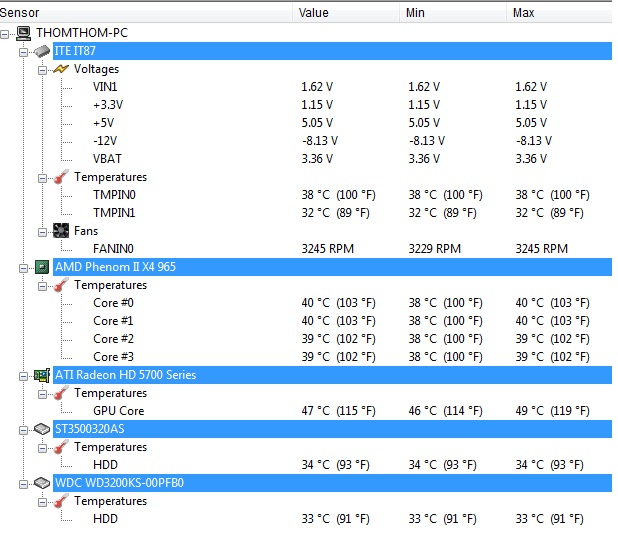Screen dimensions: 618x536
Task: Click the Voltages group label
Action: 96,69
